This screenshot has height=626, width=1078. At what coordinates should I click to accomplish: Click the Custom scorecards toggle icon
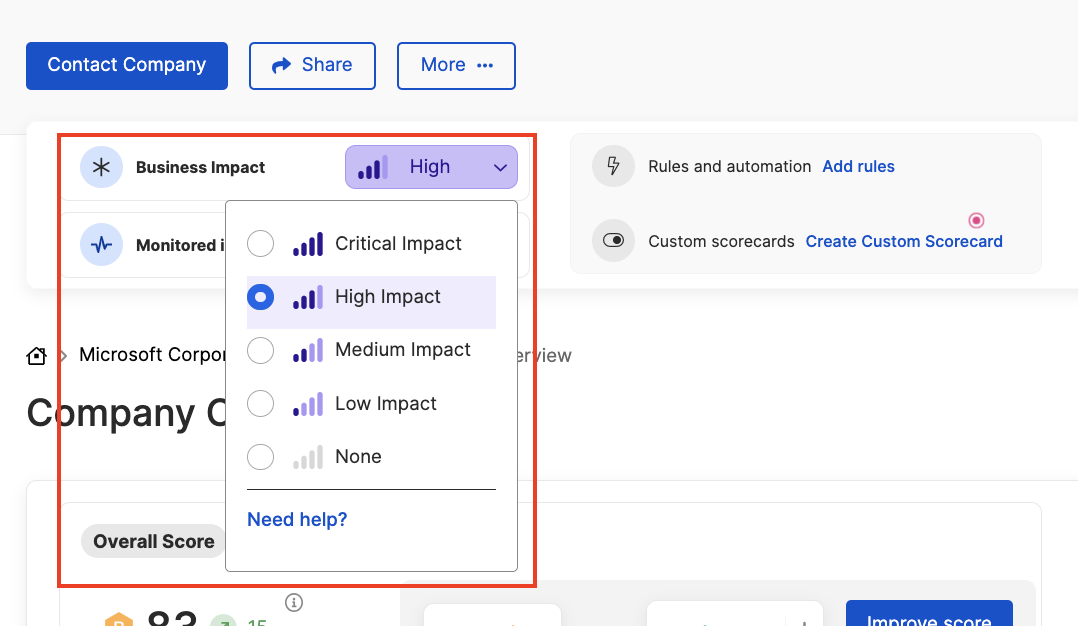point(613,240)
